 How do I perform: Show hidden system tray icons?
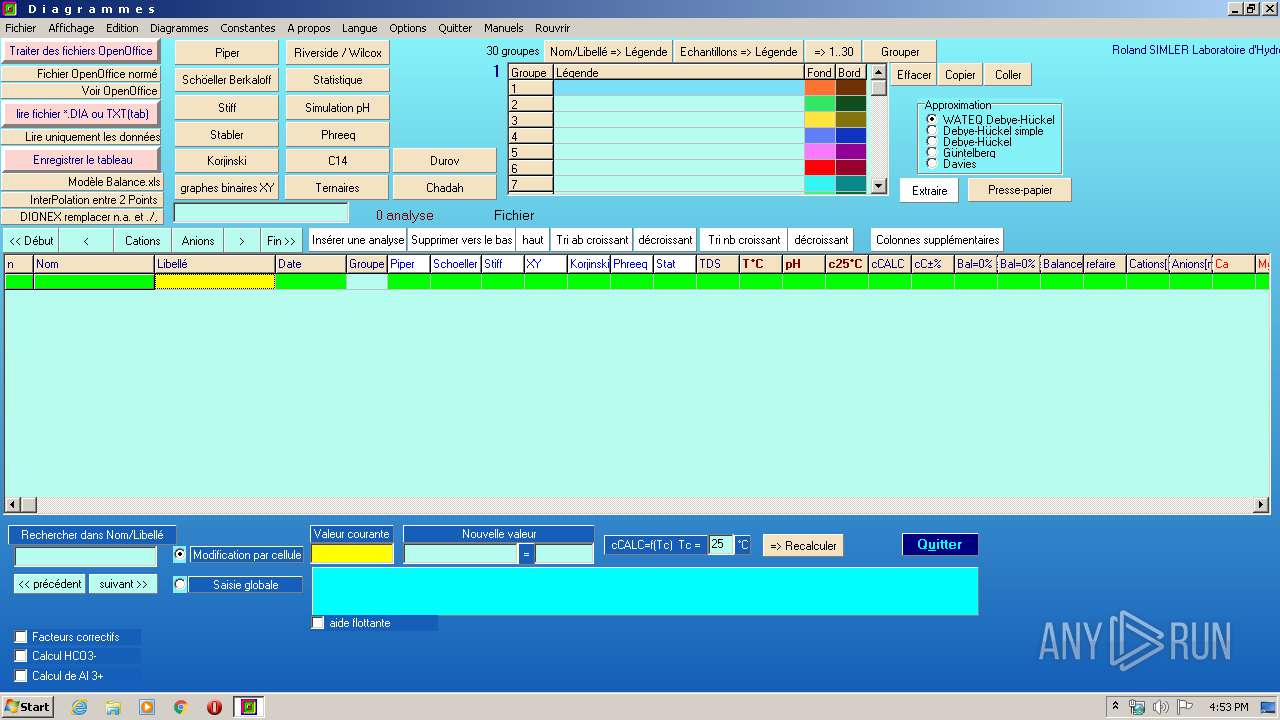point(1115,706)
